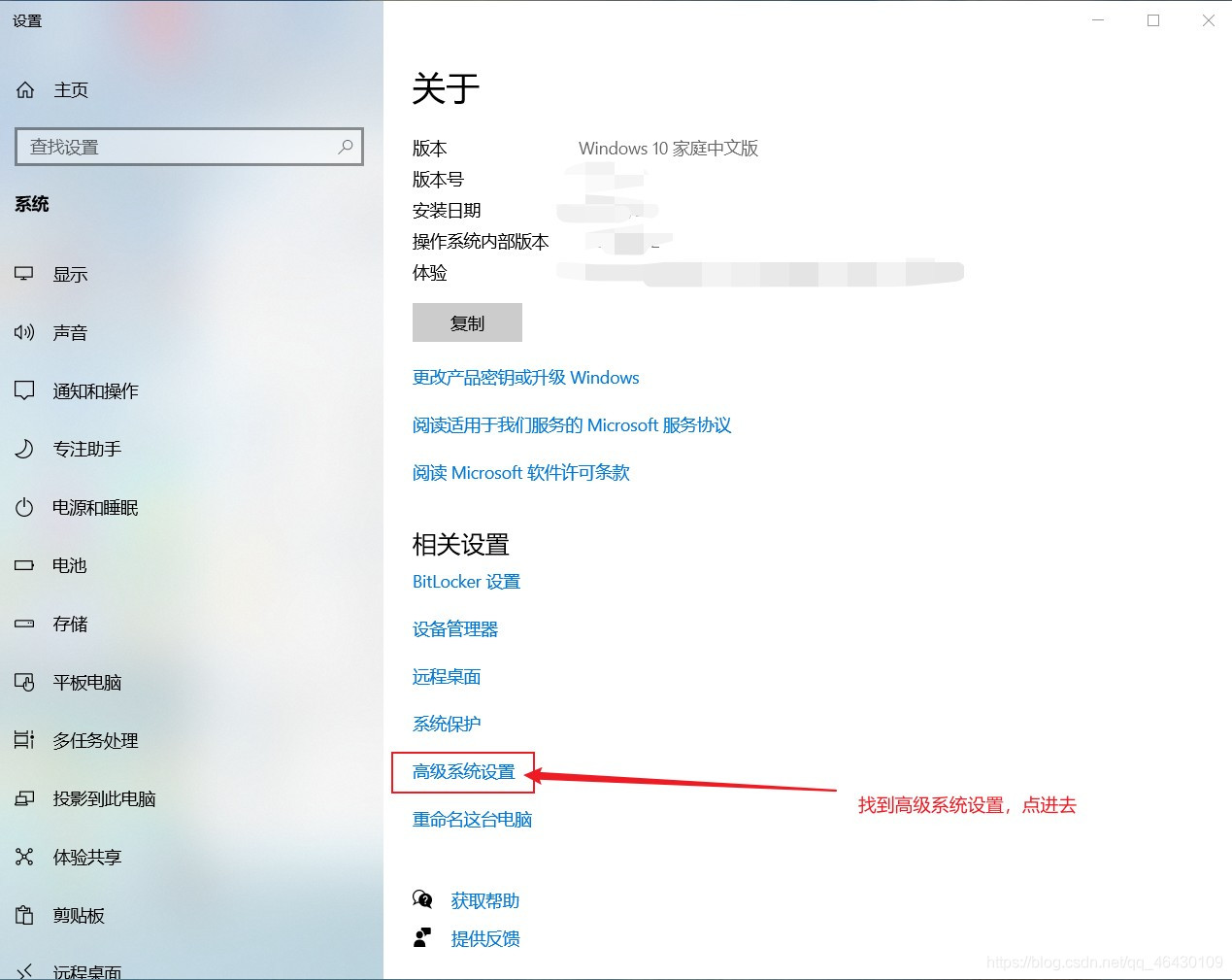
Task: Select the Battery icon in sidebar
Action: [24, 565]
